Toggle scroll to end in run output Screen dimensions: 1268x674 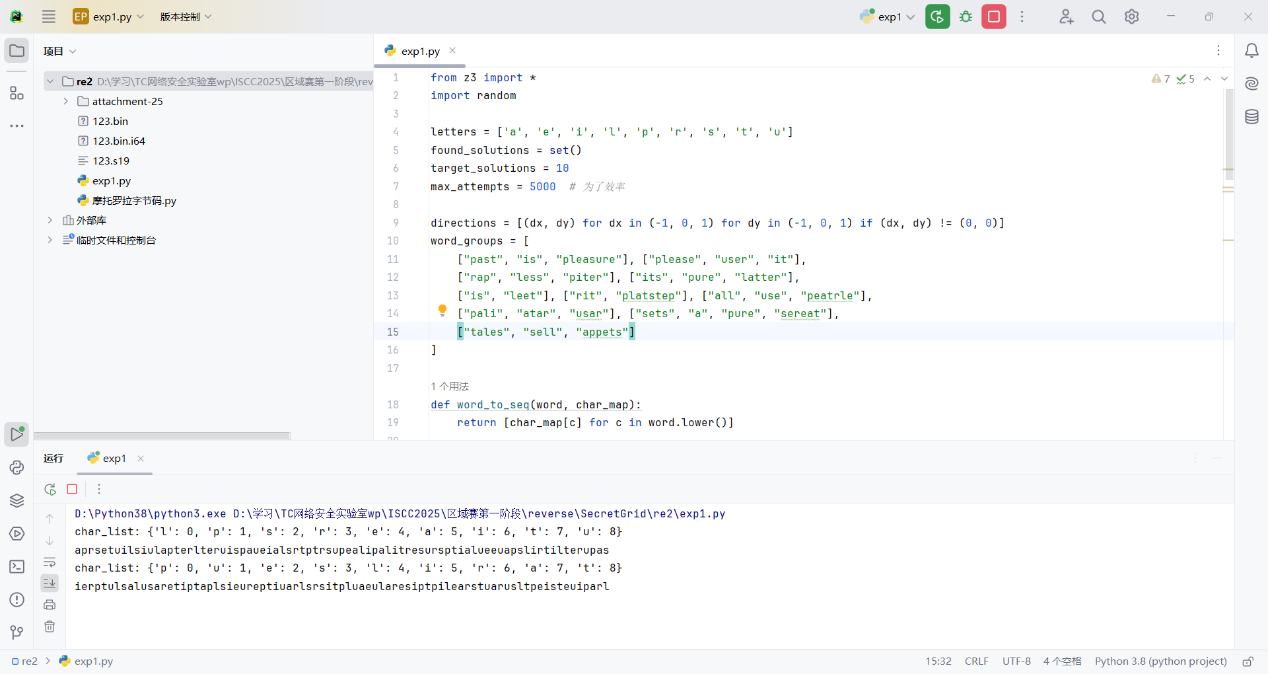click(50, 583)
